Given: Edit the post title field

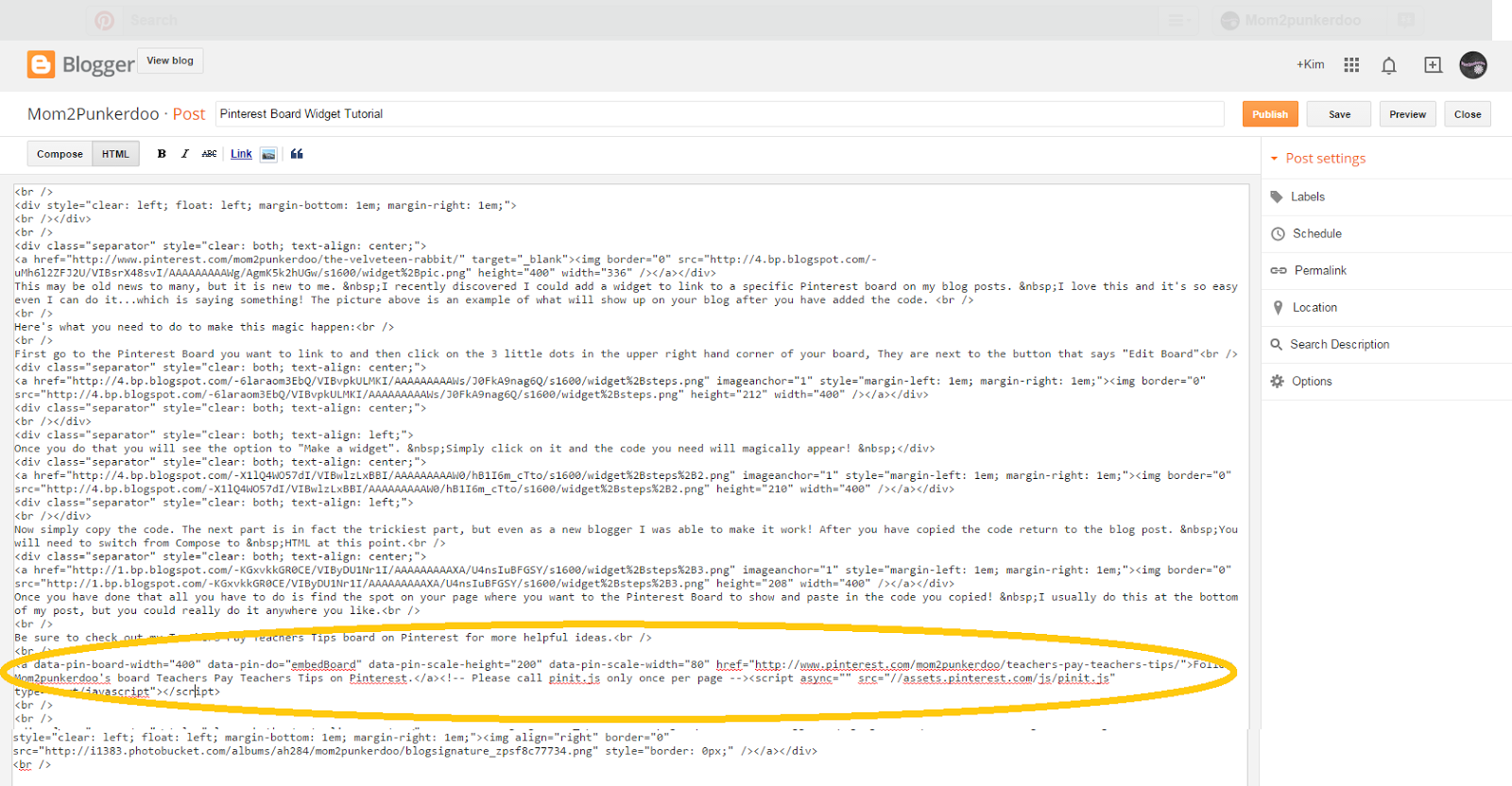Looking at the screenshot, I should pyautogui.click(x=719, y=114).
